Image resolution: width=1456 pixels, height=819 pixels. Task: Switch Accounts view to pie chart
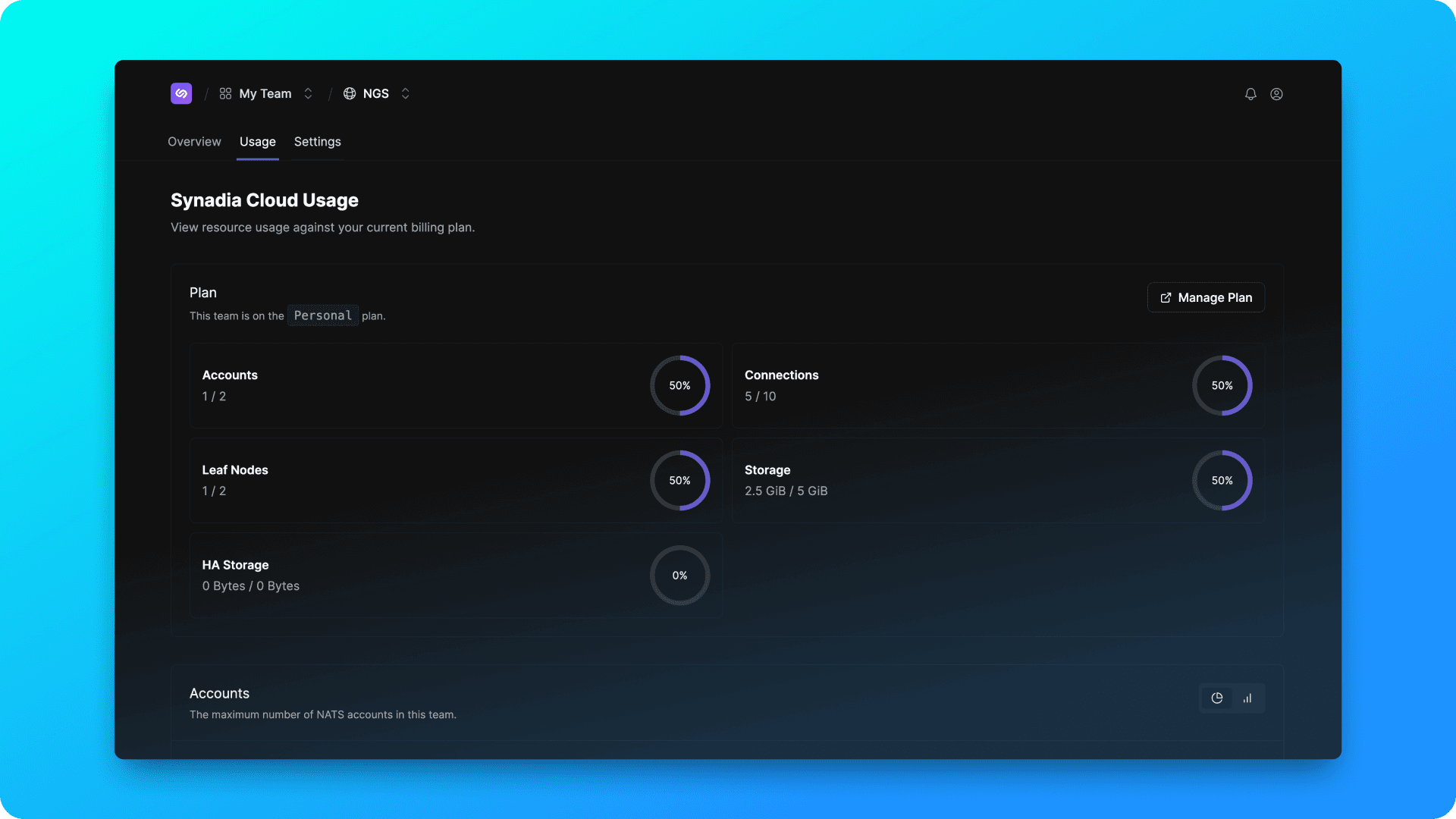pyautogui.click(x=1217, y=698)
